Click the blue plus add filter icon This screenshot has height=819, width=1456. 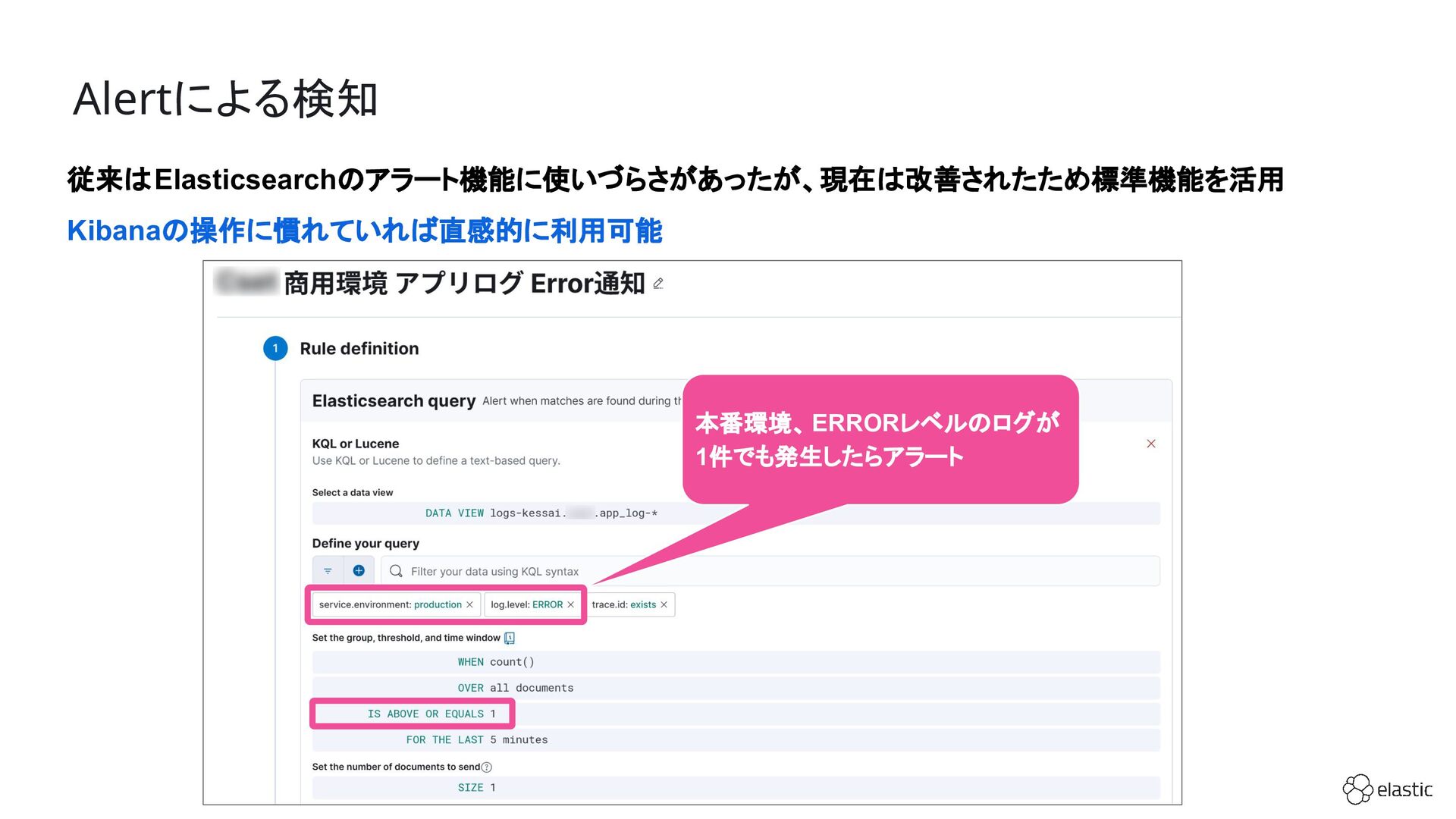pyautogui.click(x=359, y=571)
